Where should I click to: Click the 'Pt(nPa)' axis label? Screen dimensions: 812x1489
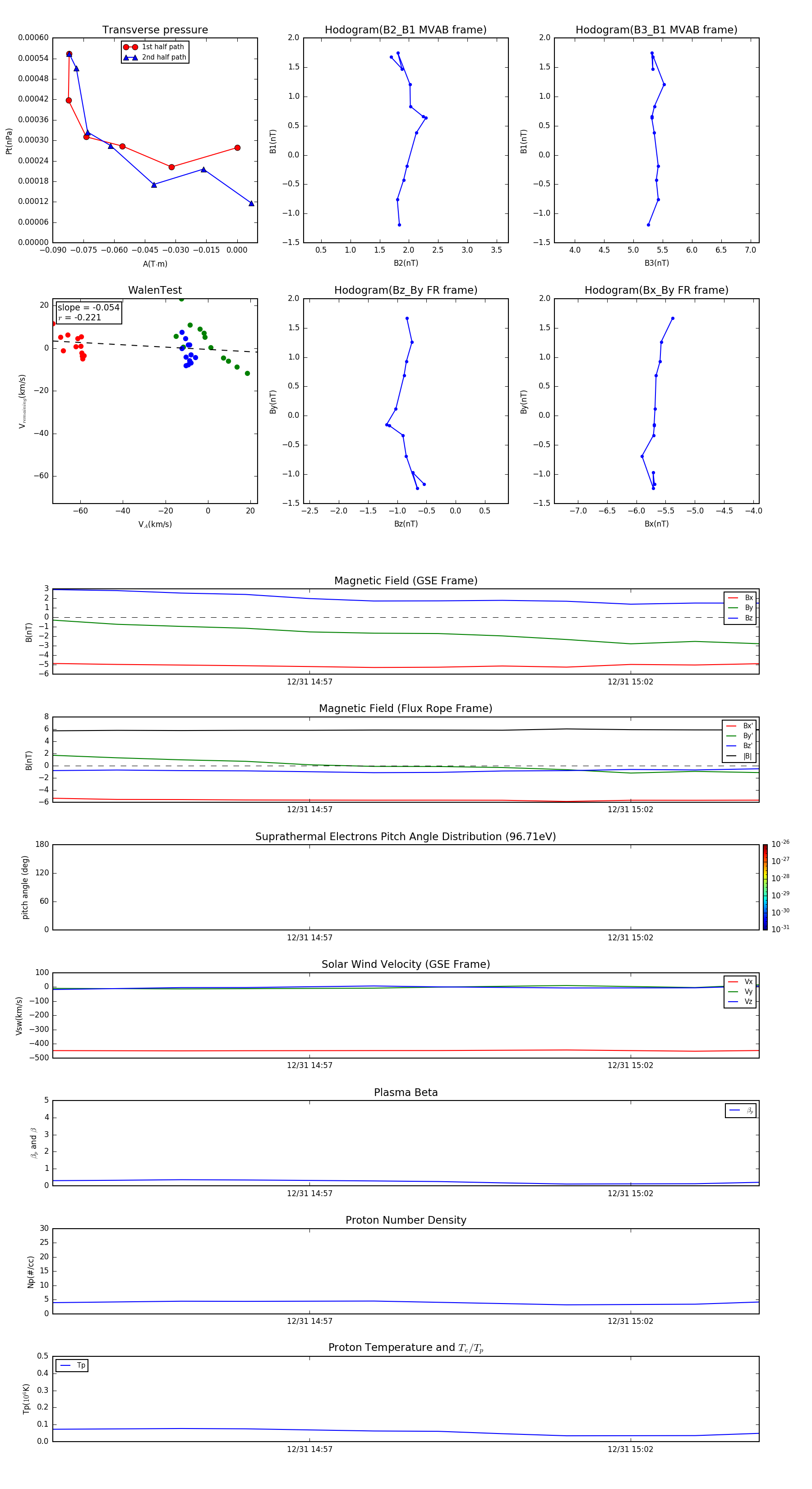tap(9, 141)
